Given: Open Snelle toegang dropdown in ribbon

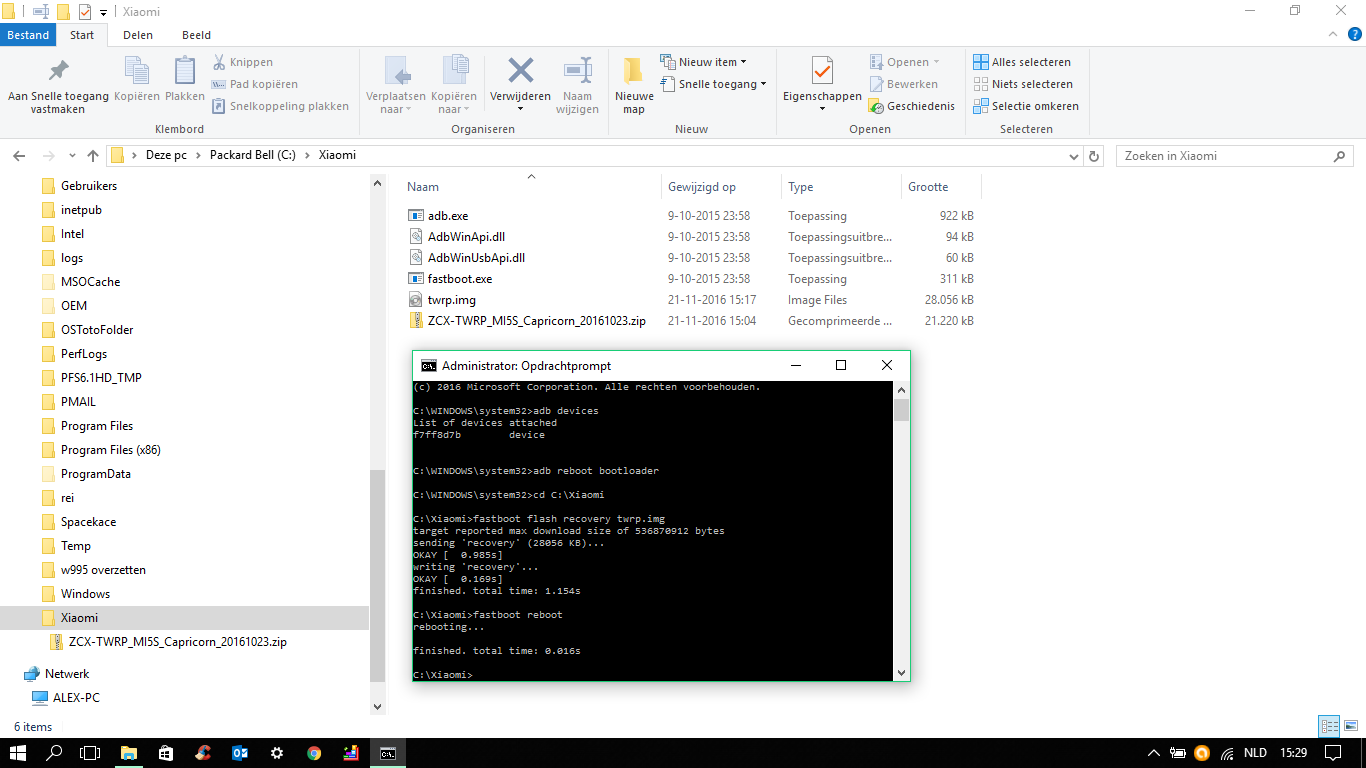Looking at the screenshot, I should tap(714, 84).
